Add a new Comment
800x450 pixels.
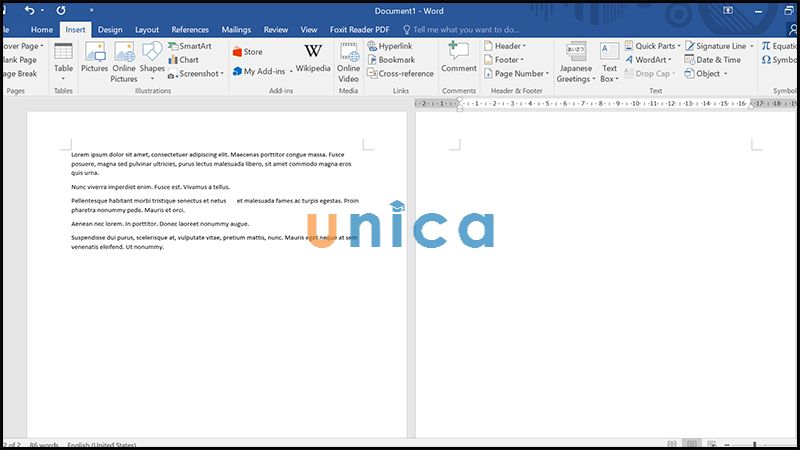pyautogui.click(x=459, y=58)
